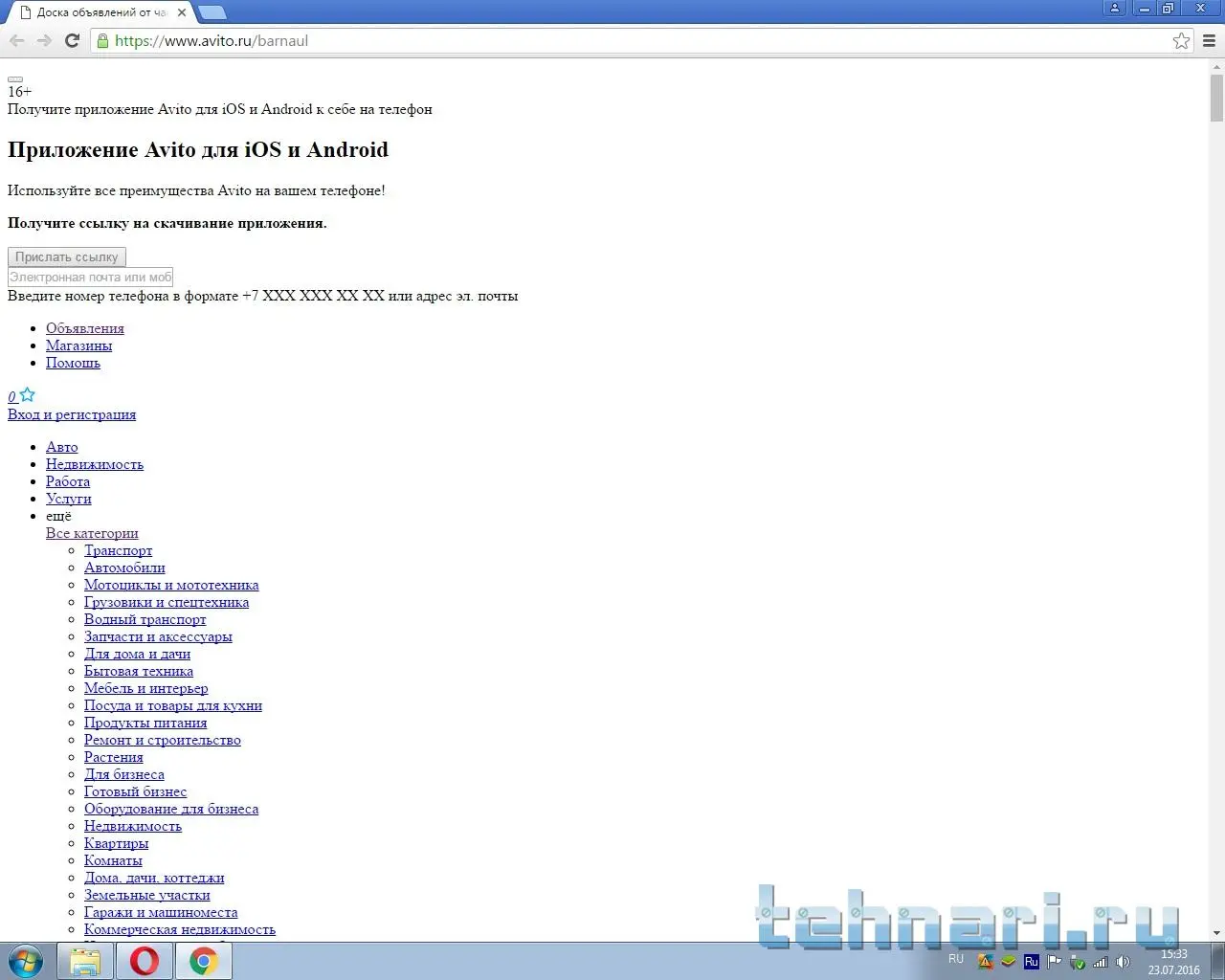Click the small button above 16+
Viewport: 1225px width, 980px height.
(x=15, y=79)
